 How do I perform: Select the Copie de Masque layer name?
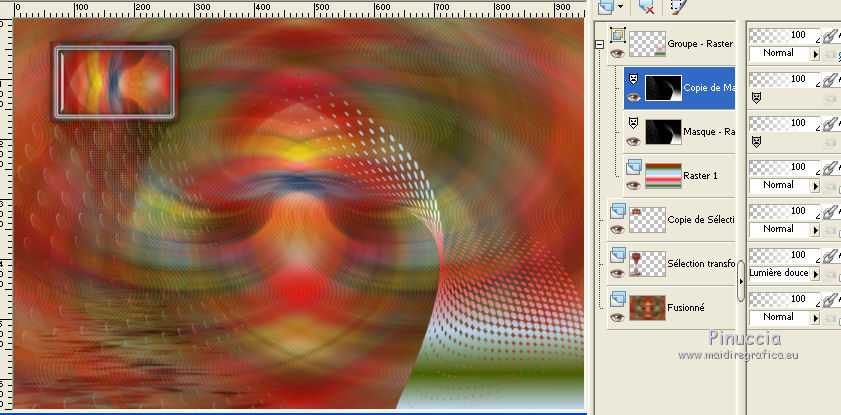coord(709,88)
